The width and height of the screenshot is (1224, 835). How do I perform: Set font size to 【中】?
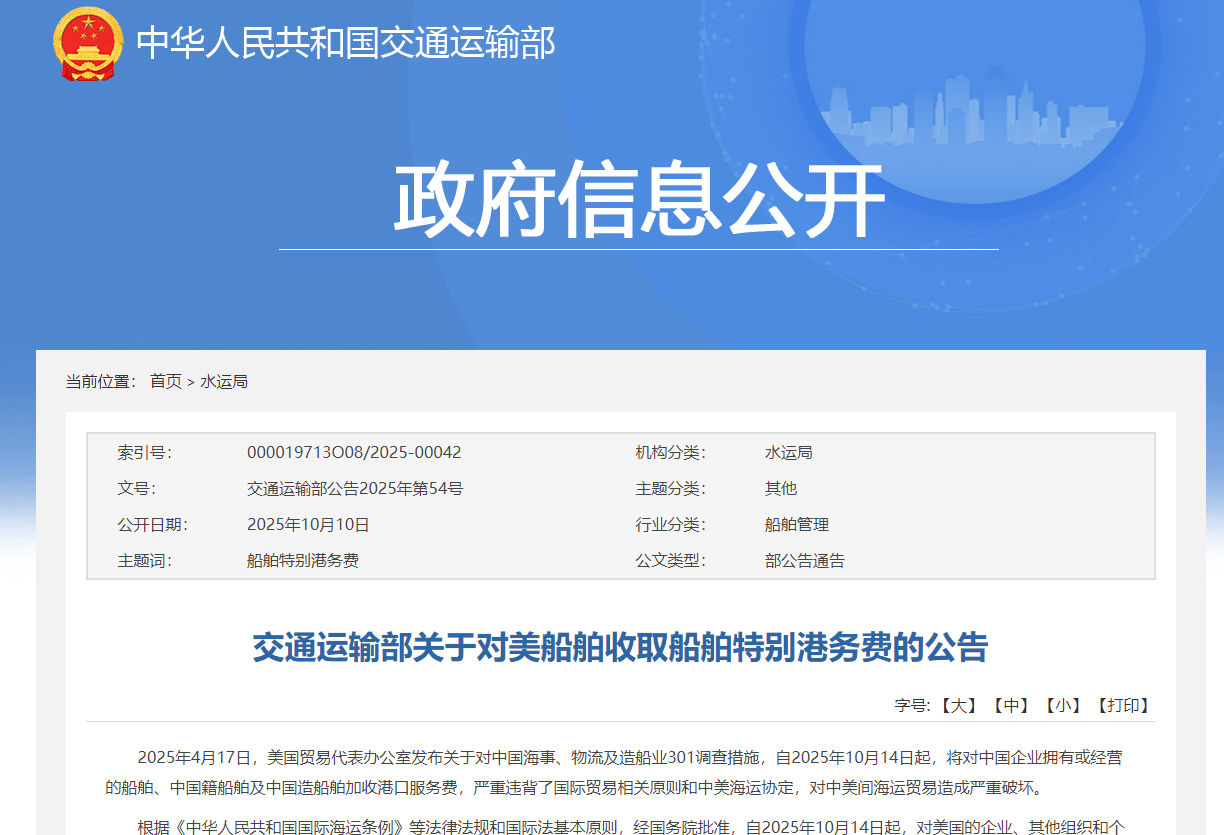(1011, 705)
